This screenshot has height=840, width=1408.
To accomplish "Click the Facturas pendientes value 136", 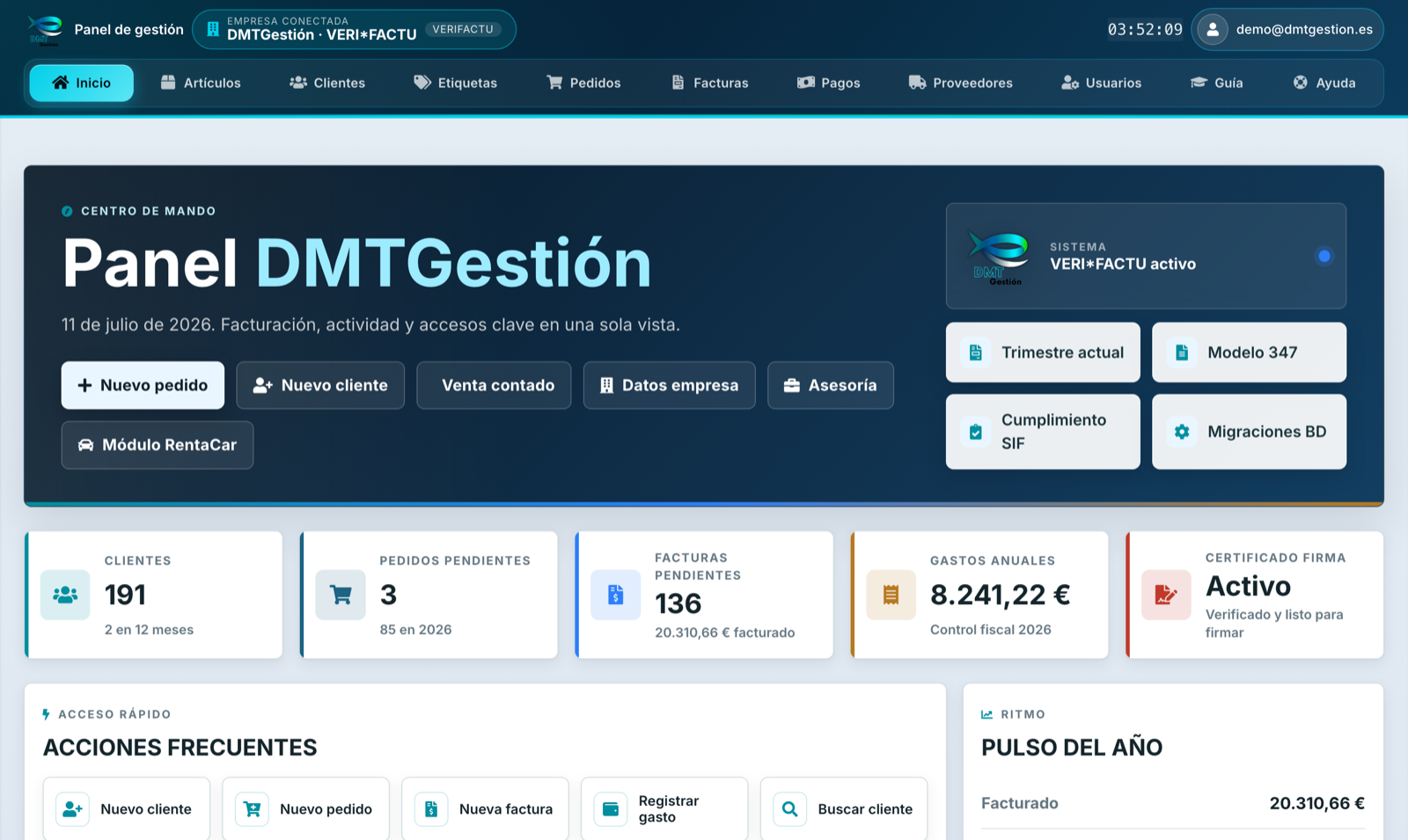I will tap(678, 604).
